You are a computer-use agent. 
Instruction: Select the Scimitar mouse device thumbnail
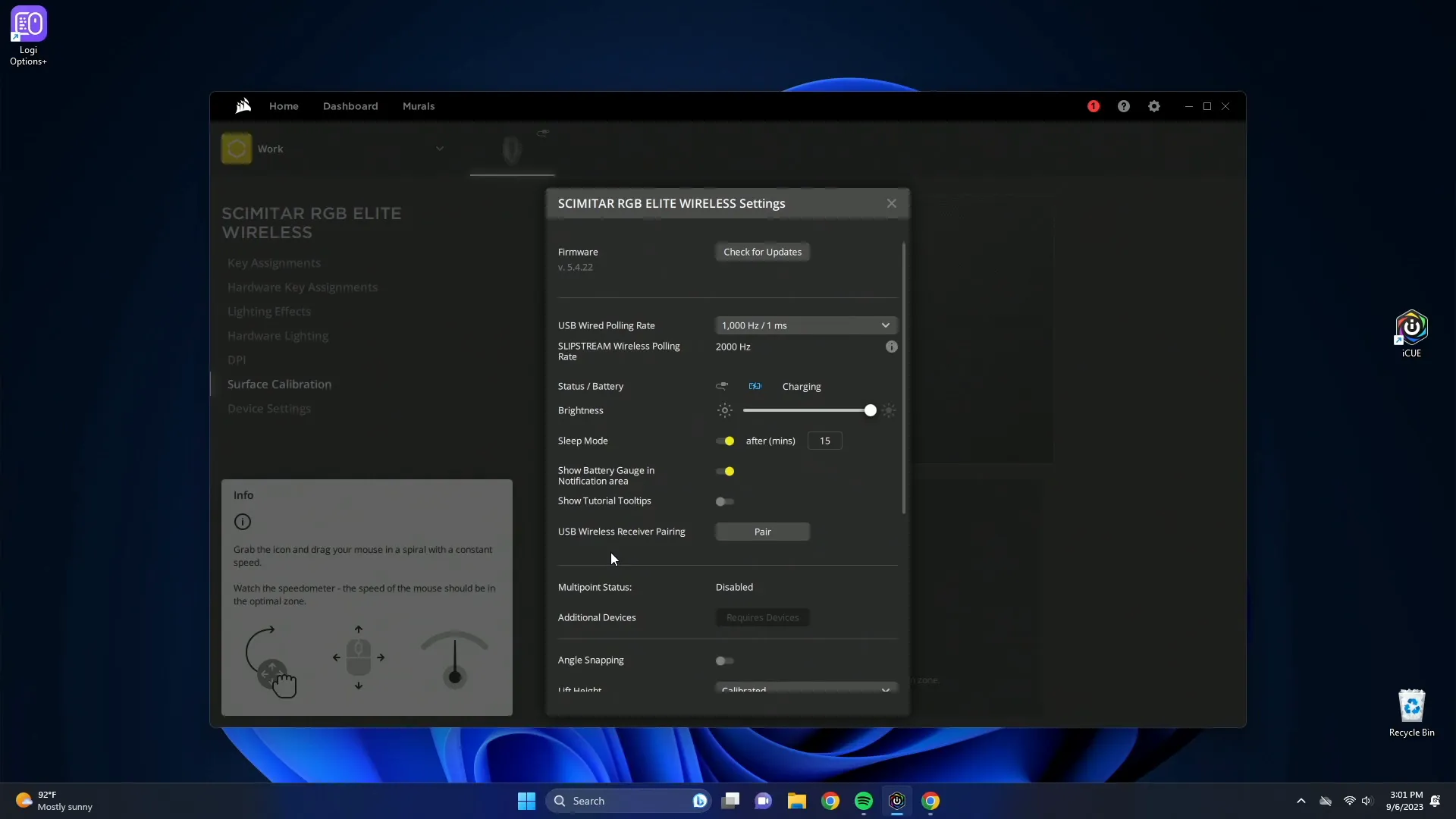[512, 149]
